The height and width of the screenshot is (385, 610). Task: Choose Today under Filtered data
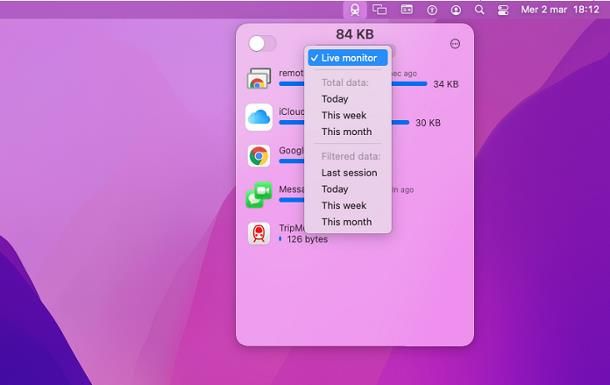pos(335,189)
